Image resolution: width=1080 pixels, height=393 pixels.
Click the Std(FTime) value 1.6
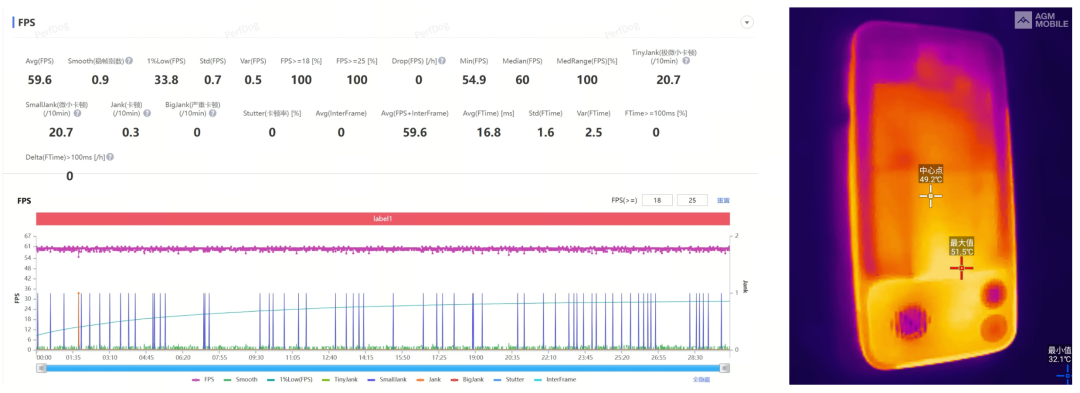click(546, 132)
